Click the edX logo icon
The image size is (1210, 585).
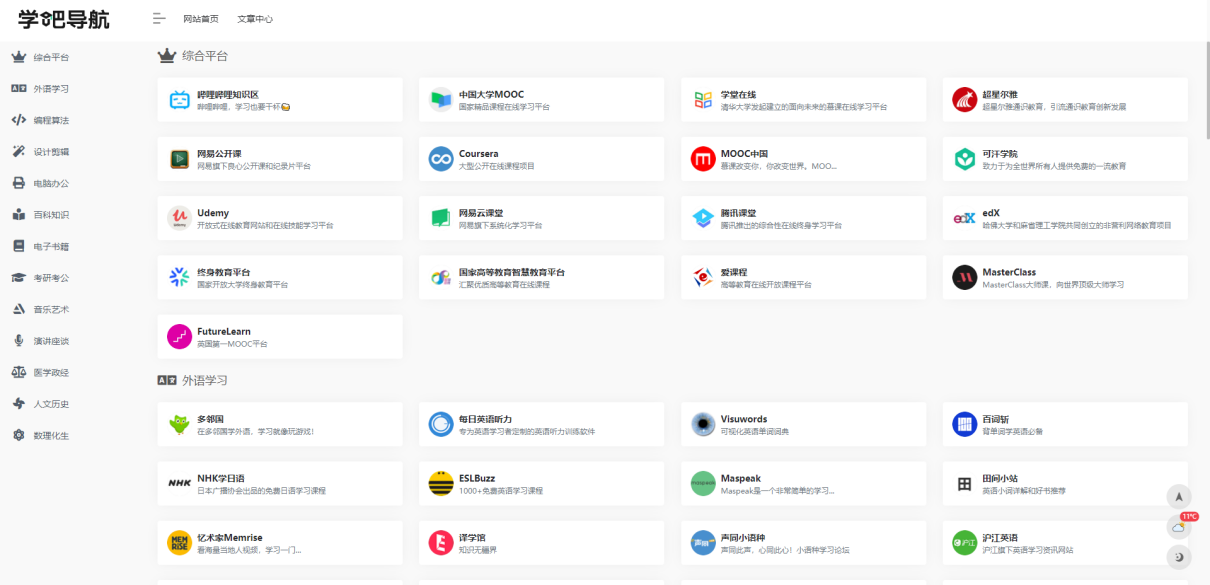964,218
